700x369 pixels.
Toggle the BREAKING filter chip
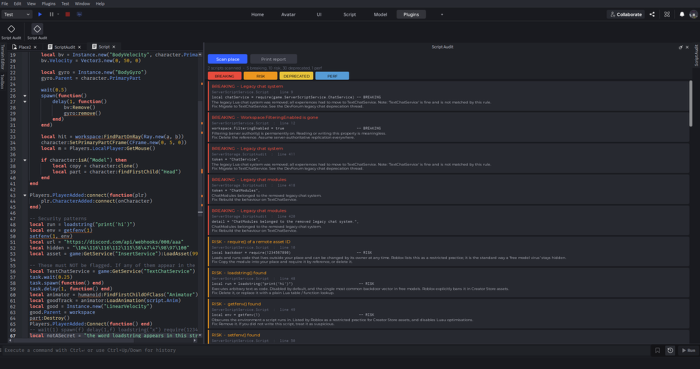(225, 76)
